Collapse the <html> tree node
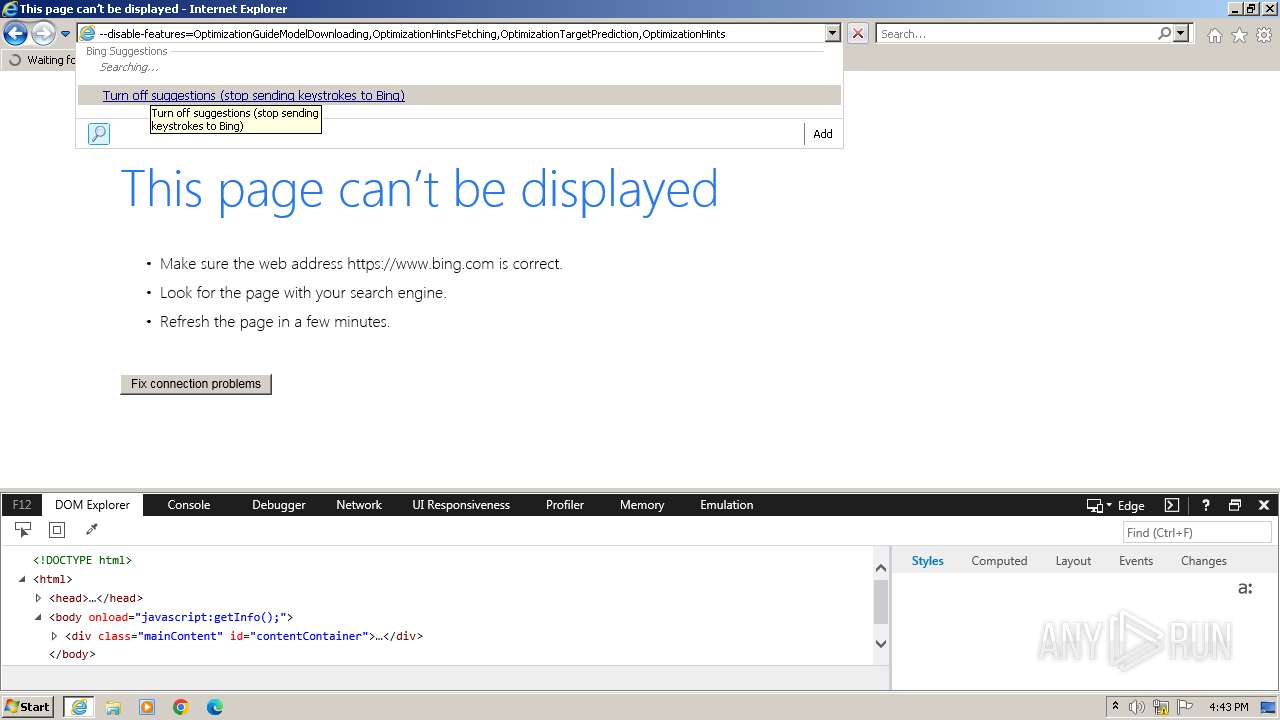Image resolution: width=1280 pixels, height=720 pixels. coord(22,579)
